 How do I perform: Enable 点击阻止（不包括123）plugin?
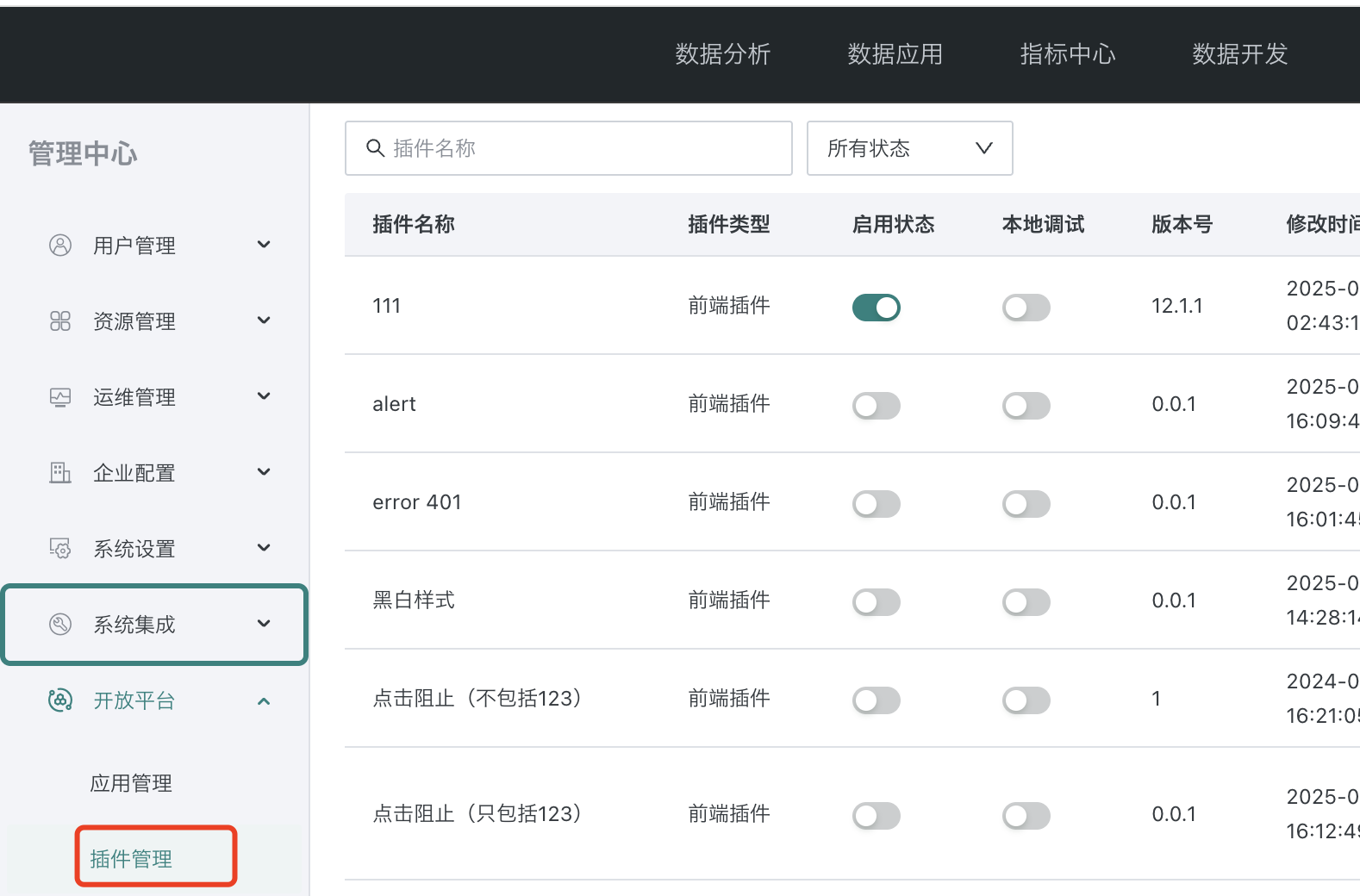click(x=877, y=700)
